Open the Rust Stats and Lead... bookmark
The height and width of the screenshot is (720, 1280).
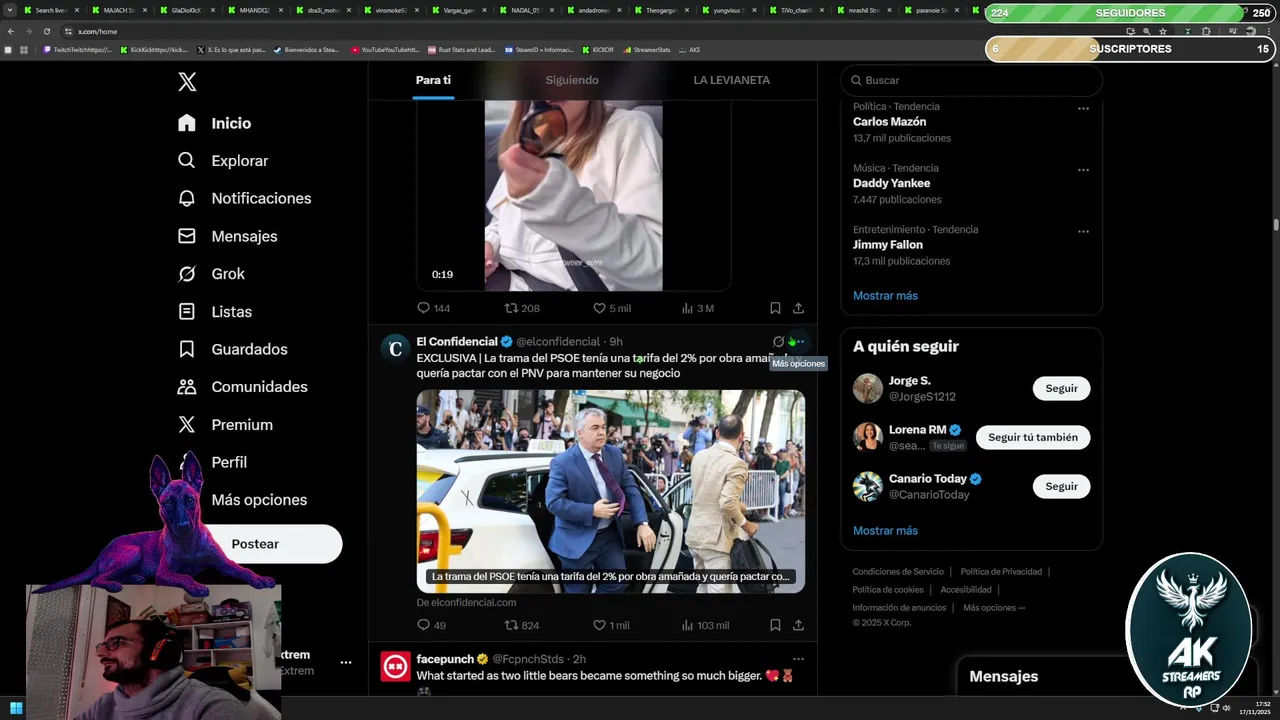(x=462, y=49)
